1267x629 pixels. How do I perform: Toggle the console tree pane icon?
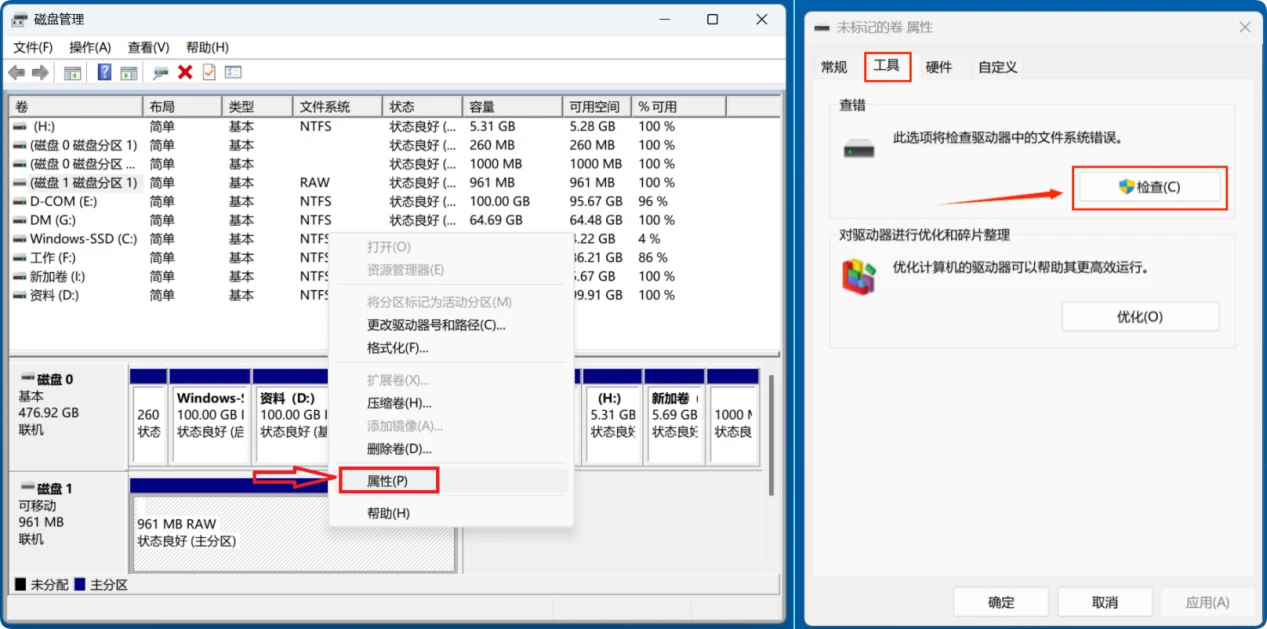pos(73,72)
